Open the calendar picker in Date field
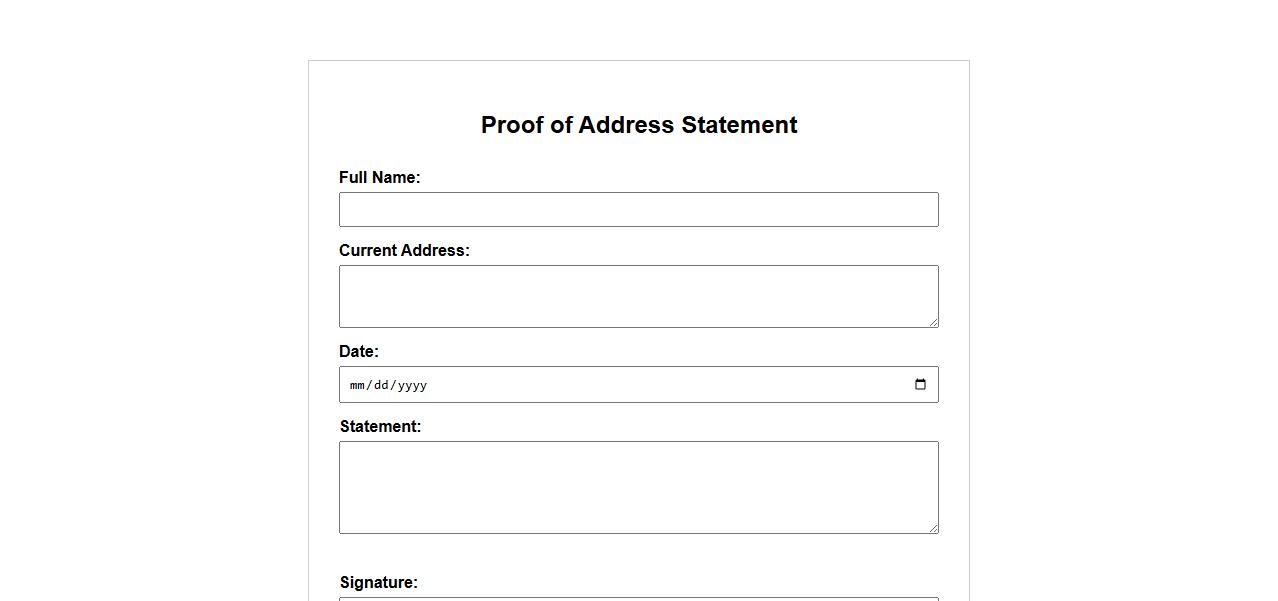 920,385
